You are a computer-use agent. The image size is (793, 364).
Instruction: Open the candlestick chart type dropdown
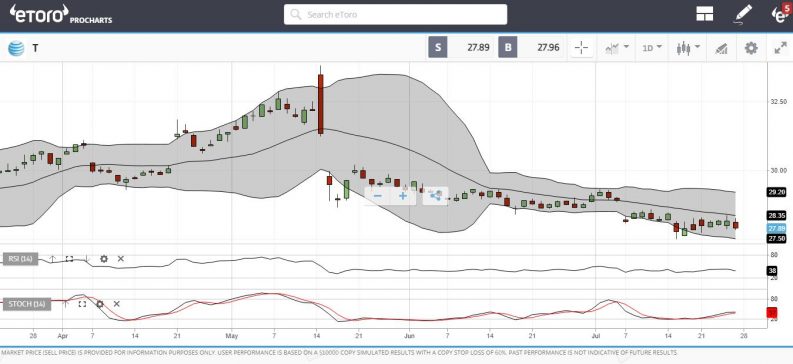(x=688, y=48)
